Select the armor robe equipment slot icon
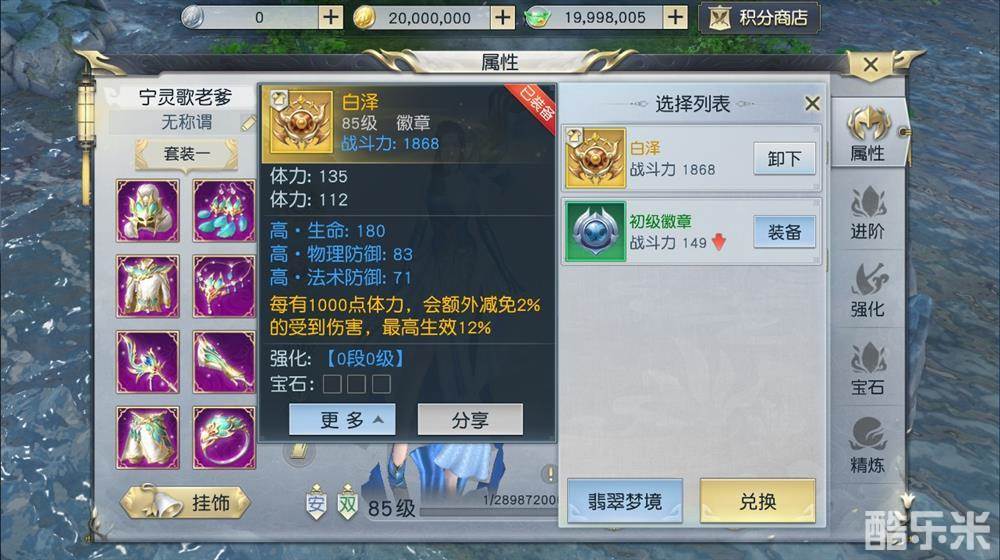Screen dimensions: 1000x560 point(148,286)
